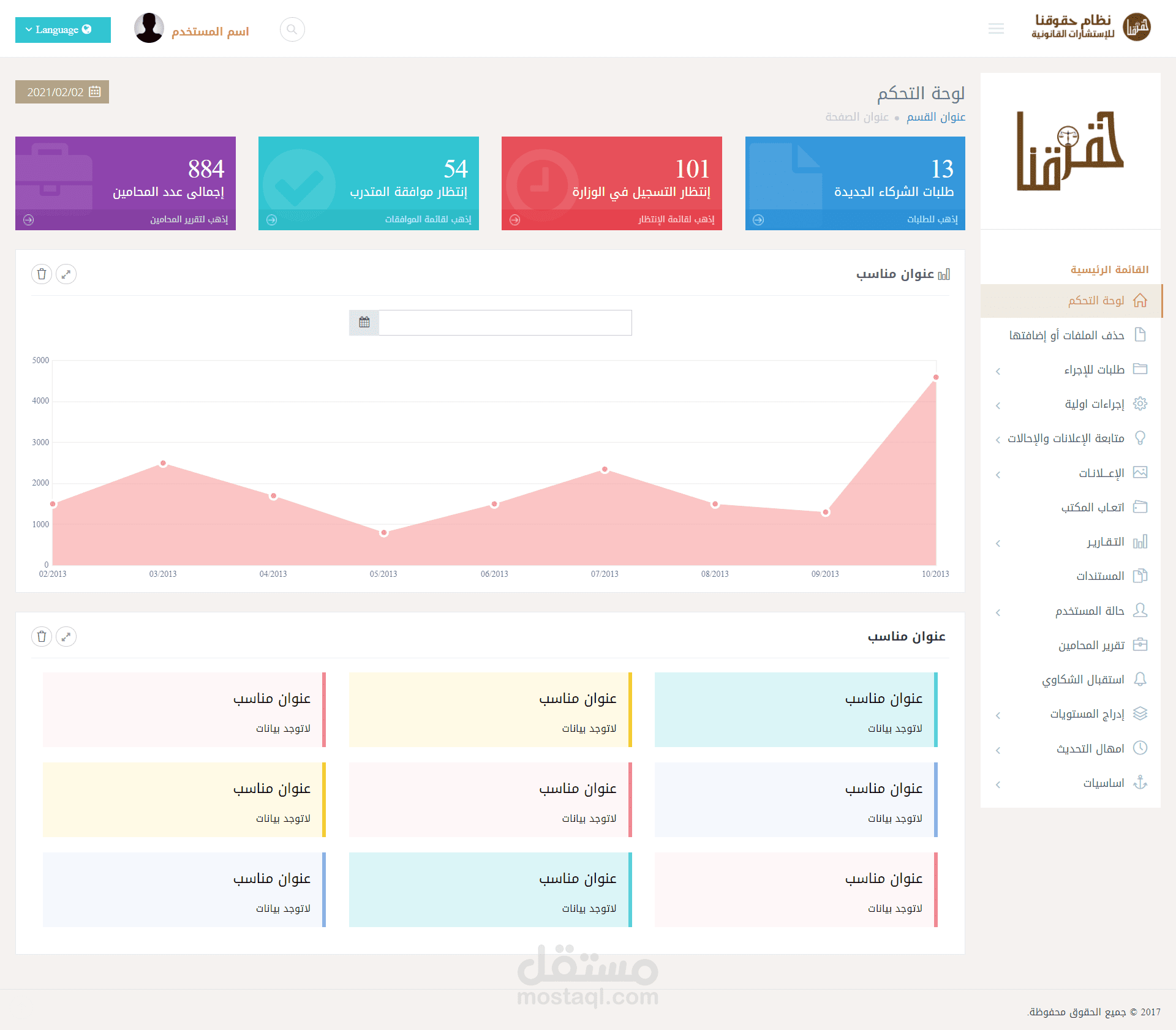Click the date field showing 2021/02/02
1176x1030 pixels.
62,92
